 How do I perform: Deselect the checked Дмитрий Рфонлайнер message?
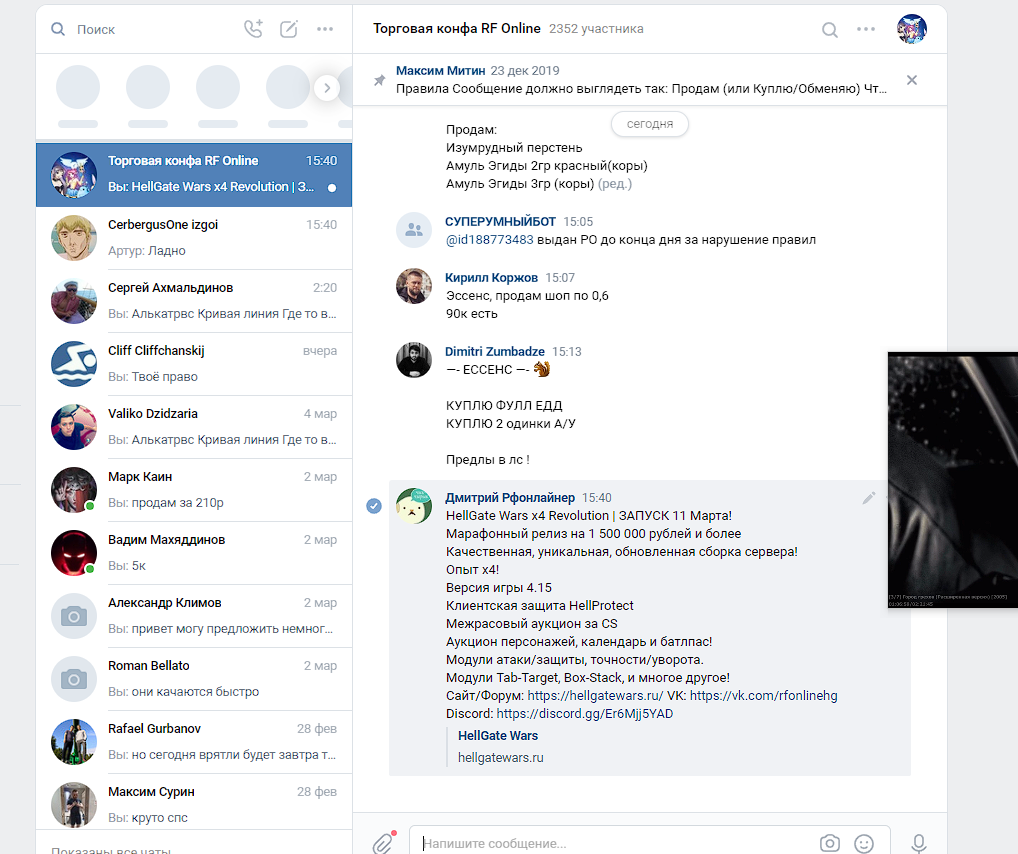374,505
